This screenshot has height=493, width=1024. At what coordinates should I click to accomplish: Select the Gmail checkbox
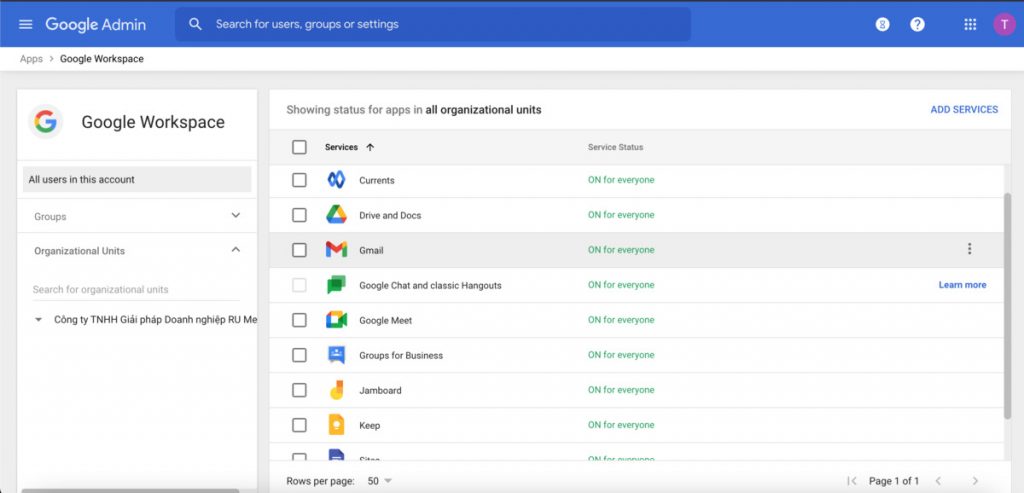click(299, 249)
